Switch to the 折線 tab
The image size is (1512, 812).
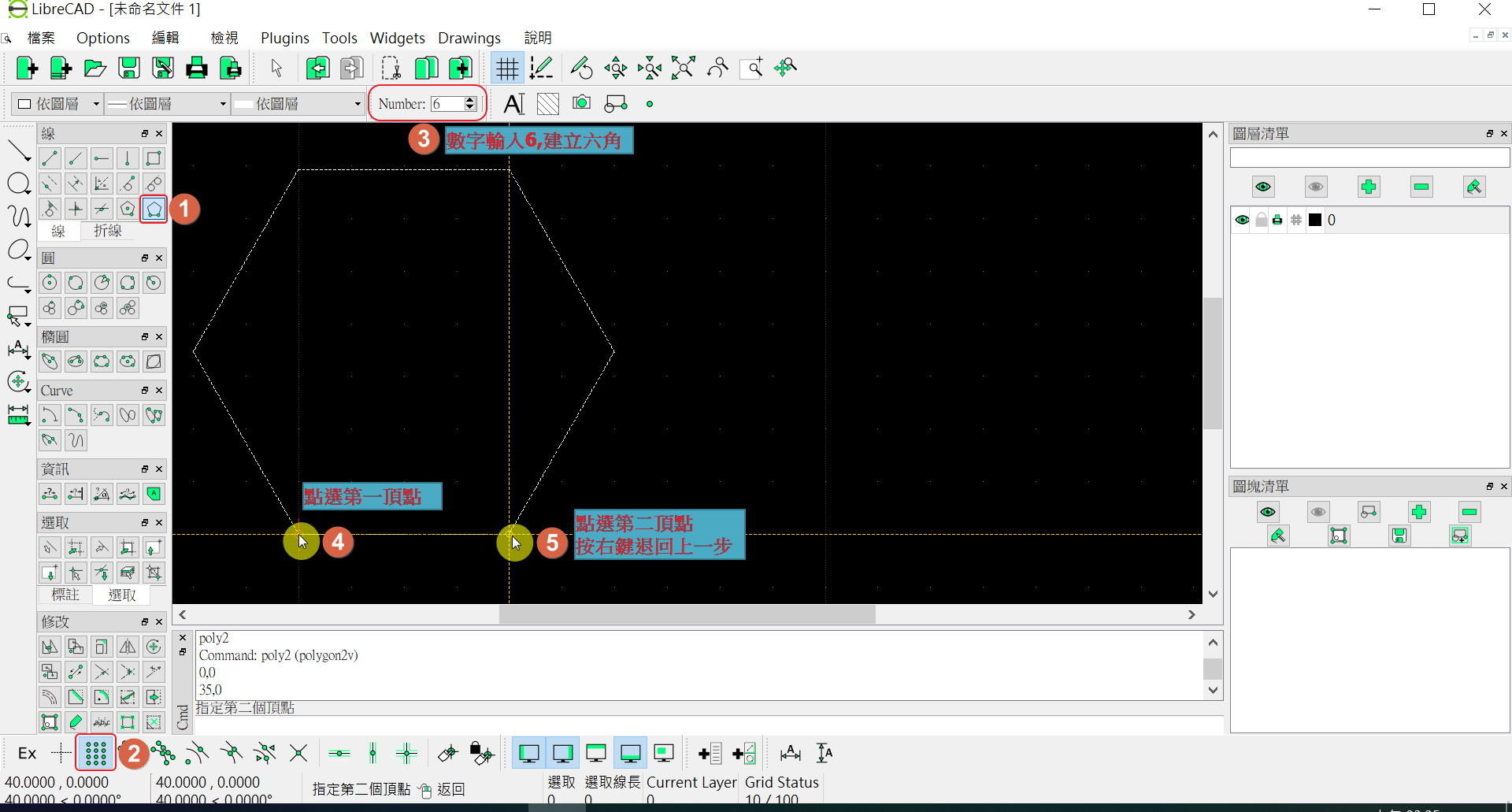(x=108, y=231)
